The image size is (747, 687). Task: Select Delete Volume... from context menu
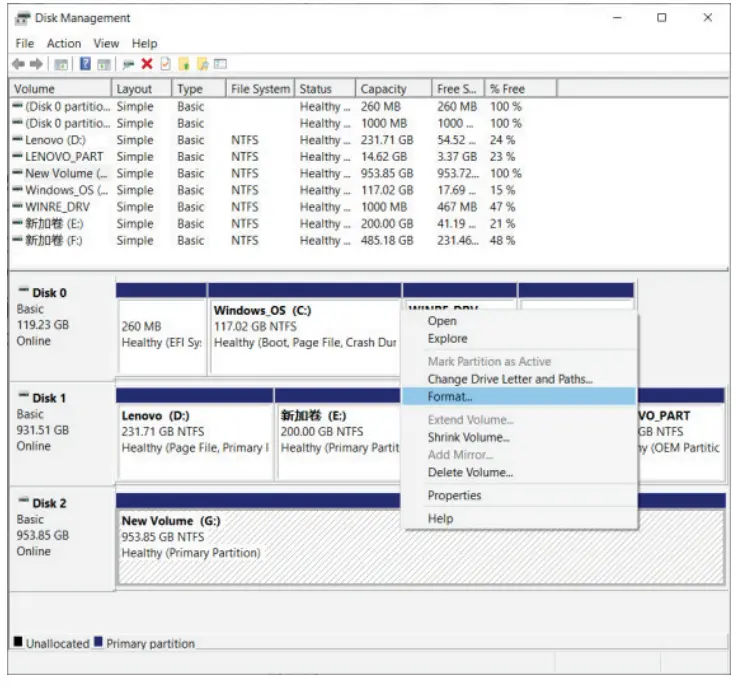[x=470, y=472]
